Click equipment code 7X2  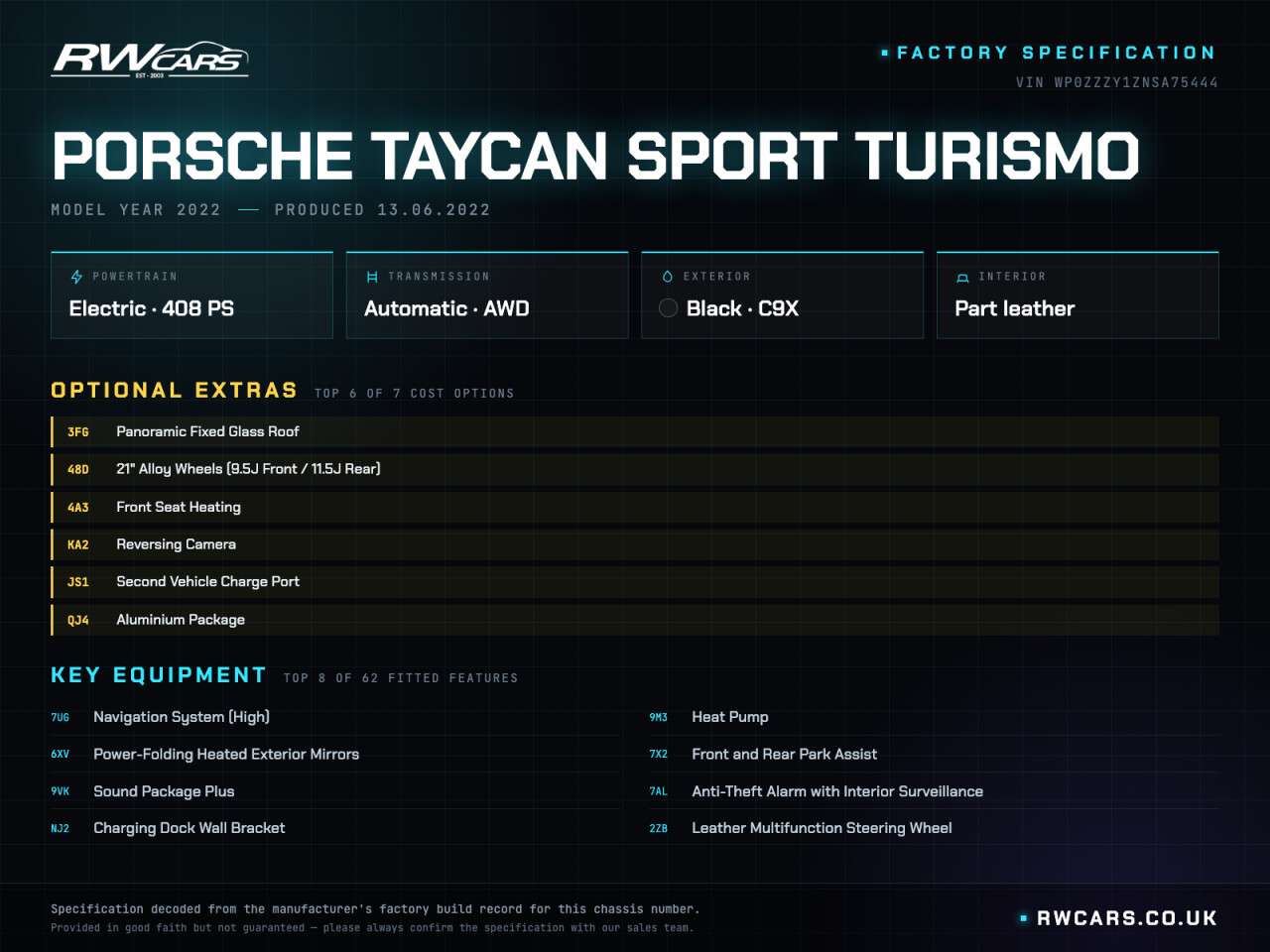[x=659, y=755]
